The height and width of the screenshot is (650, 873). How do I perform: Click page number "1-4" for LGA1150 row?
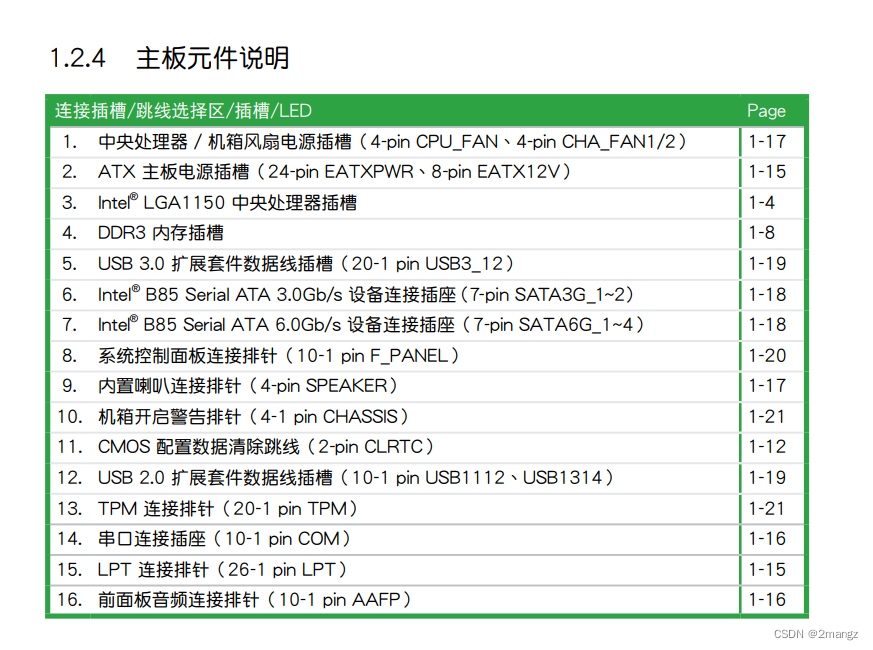click(761, 202)
